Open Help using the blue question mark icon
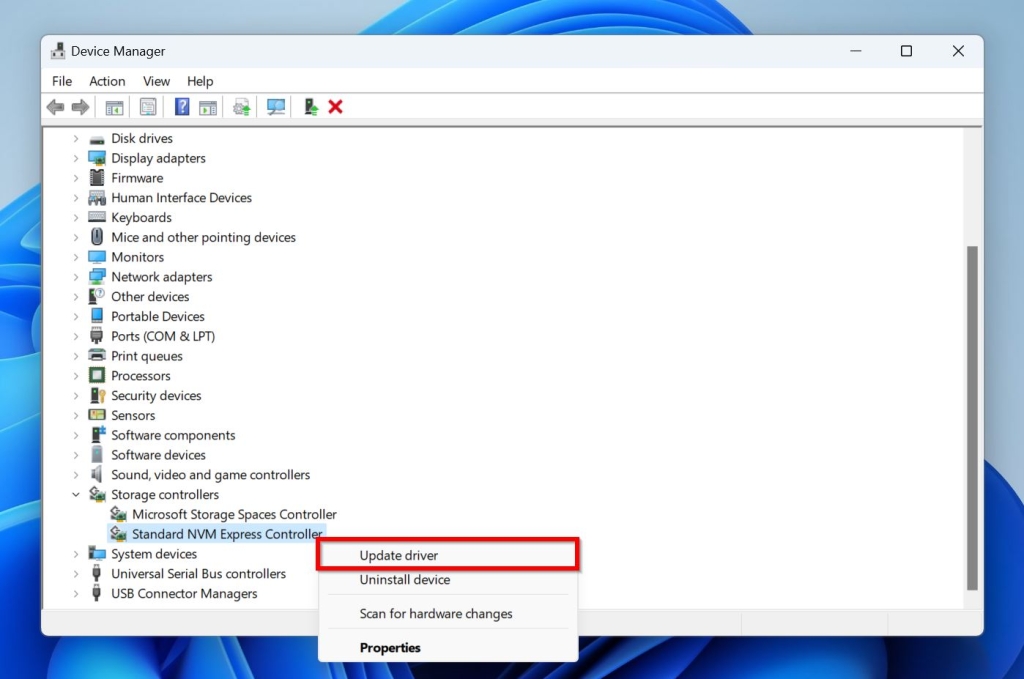 tap(182, 107)
